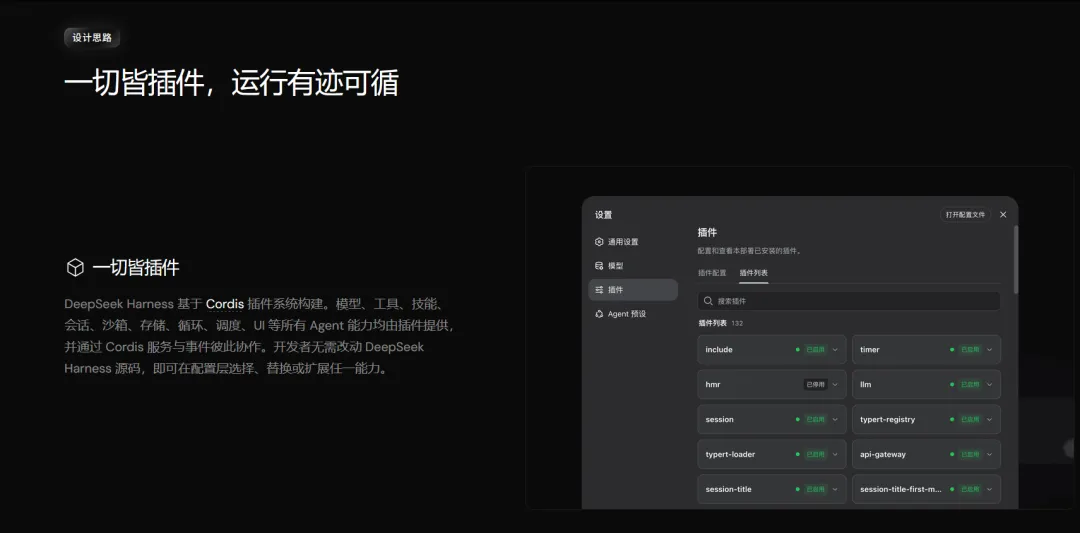The image size is (1080, 533).
Task: Click the api-gateway plugin name
Action: 883,454
